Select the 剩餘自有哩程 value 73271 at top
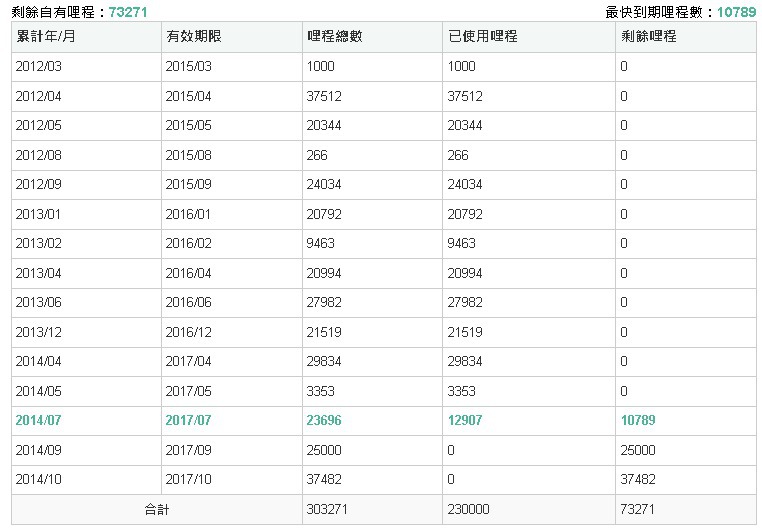762x529 pixels. tap(128, 12)
